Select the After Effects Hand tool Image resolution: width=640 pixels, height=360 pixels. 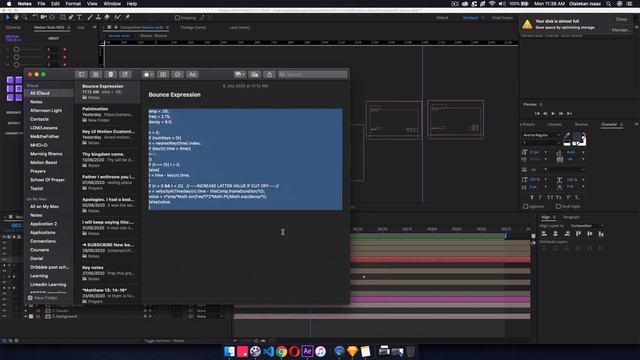coord(16,18)
